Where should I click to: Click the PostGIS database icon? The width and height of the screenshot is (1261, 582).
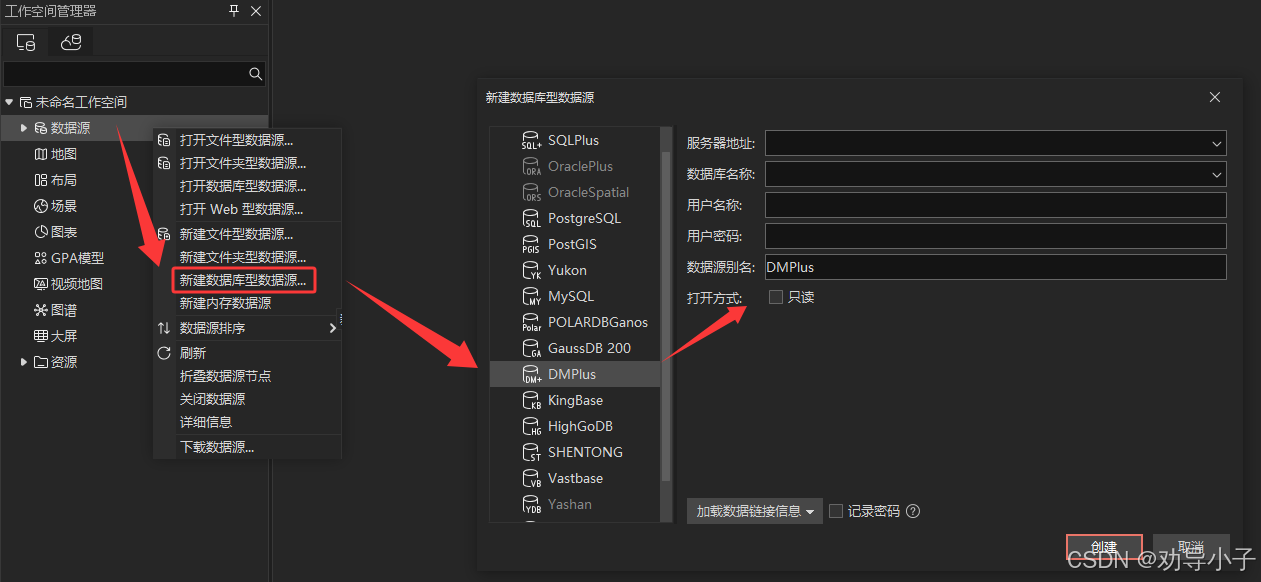coord(532,244)
